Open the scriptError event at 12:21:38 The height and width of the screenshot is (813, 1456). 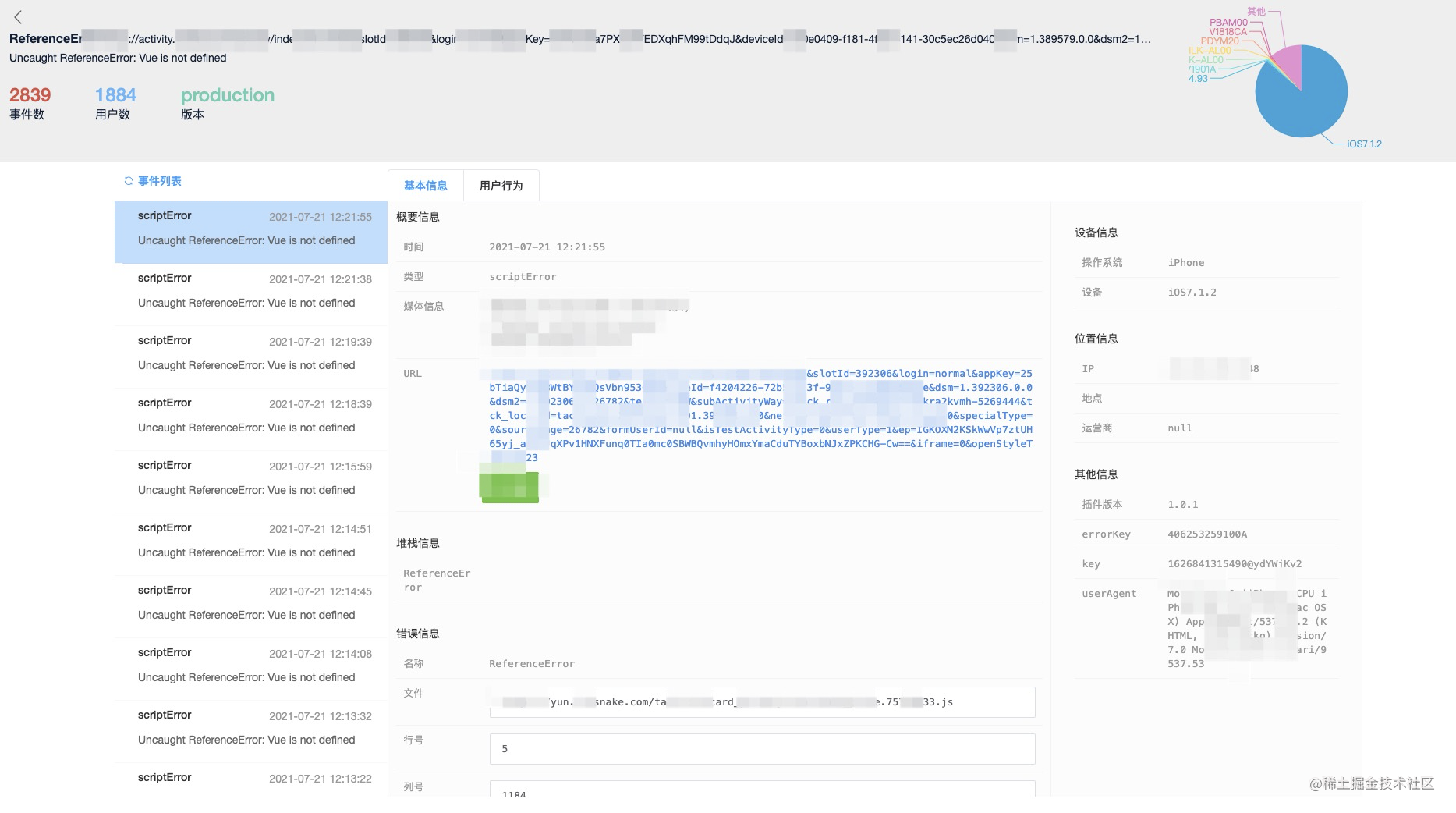coord(251,294)
